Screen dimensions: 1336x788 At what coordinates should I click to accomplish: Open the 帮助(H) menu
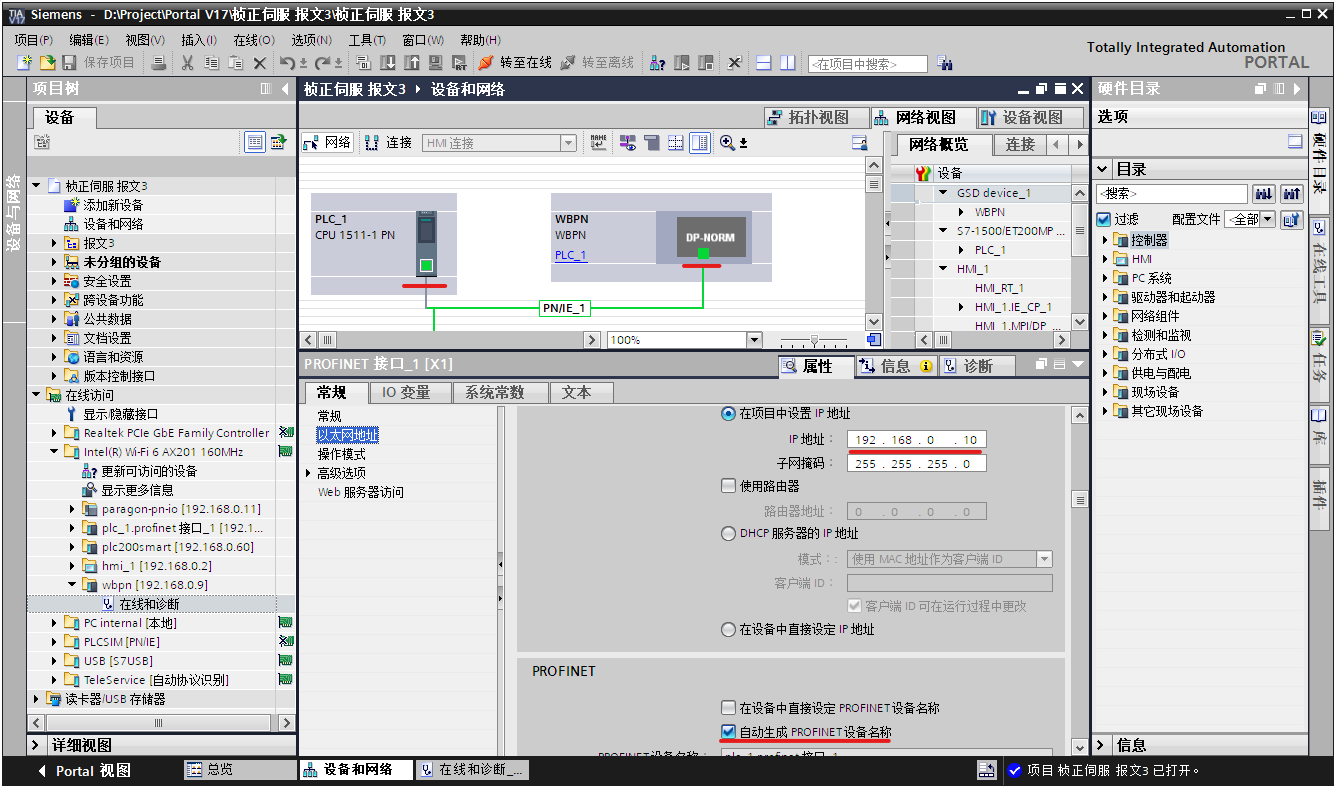click(x=480, y=40)
